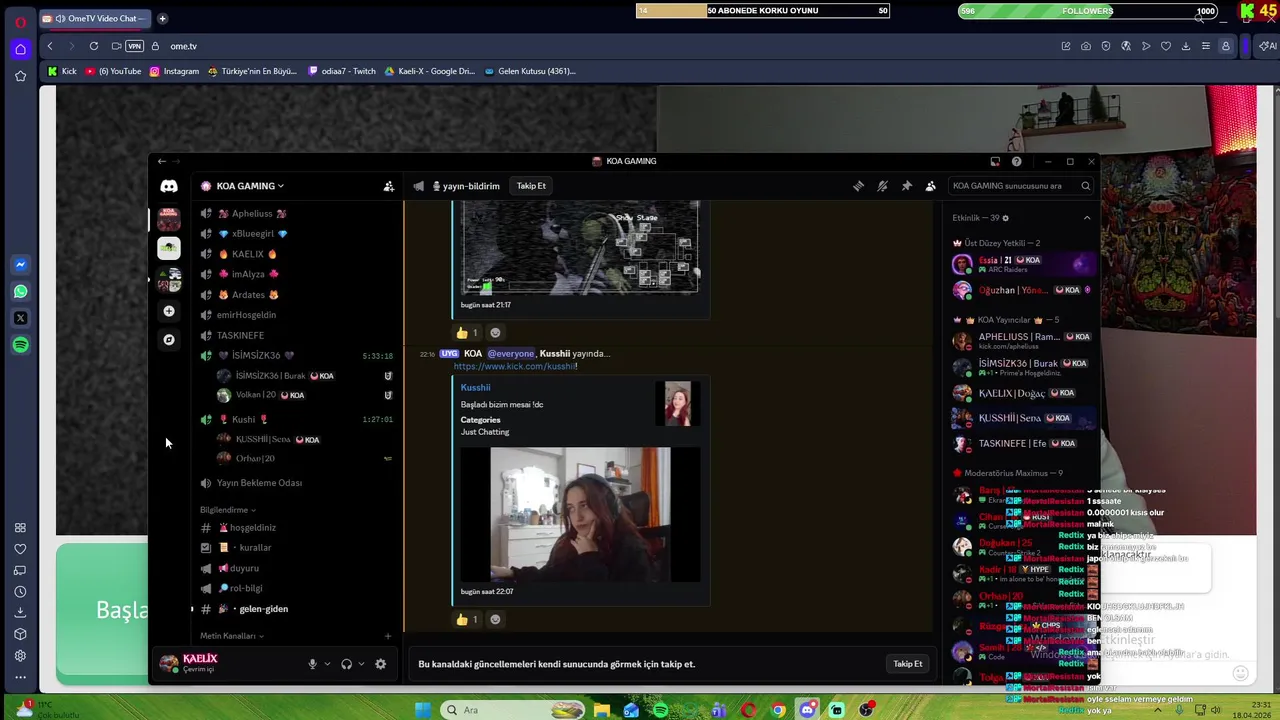1280x720 pixels.
Task: Open notification settings bell icon in Discord
Action: [882, 186]
